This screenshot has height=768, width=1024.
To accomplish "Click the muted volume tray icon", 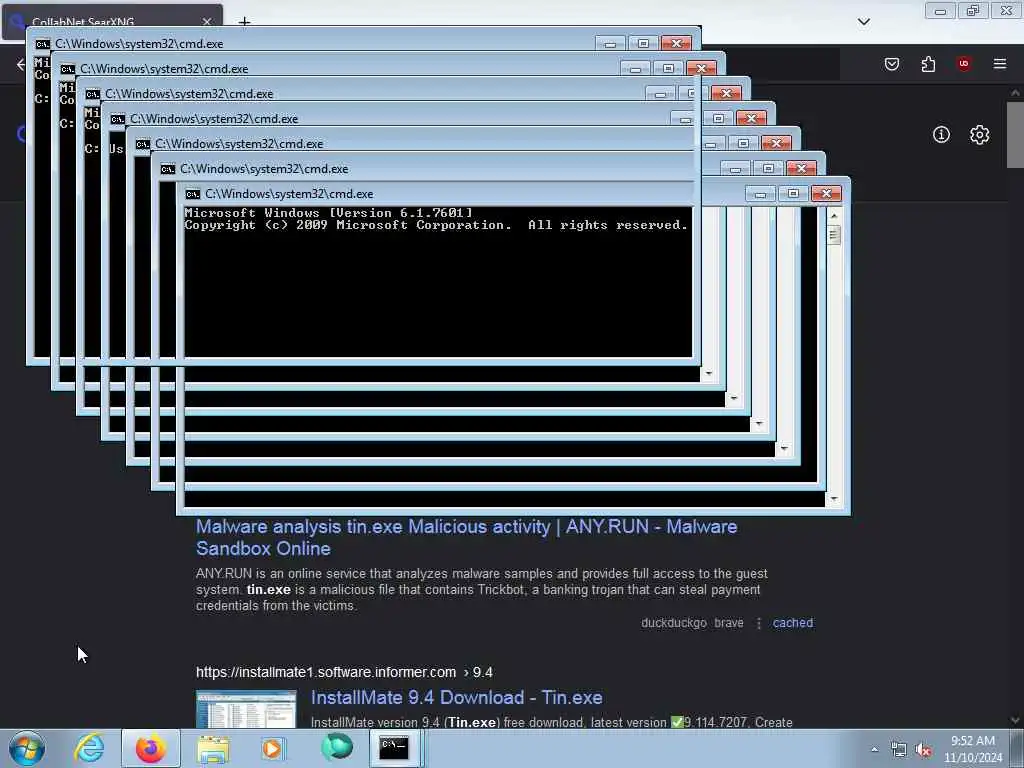I will click(x=923, y=750).
